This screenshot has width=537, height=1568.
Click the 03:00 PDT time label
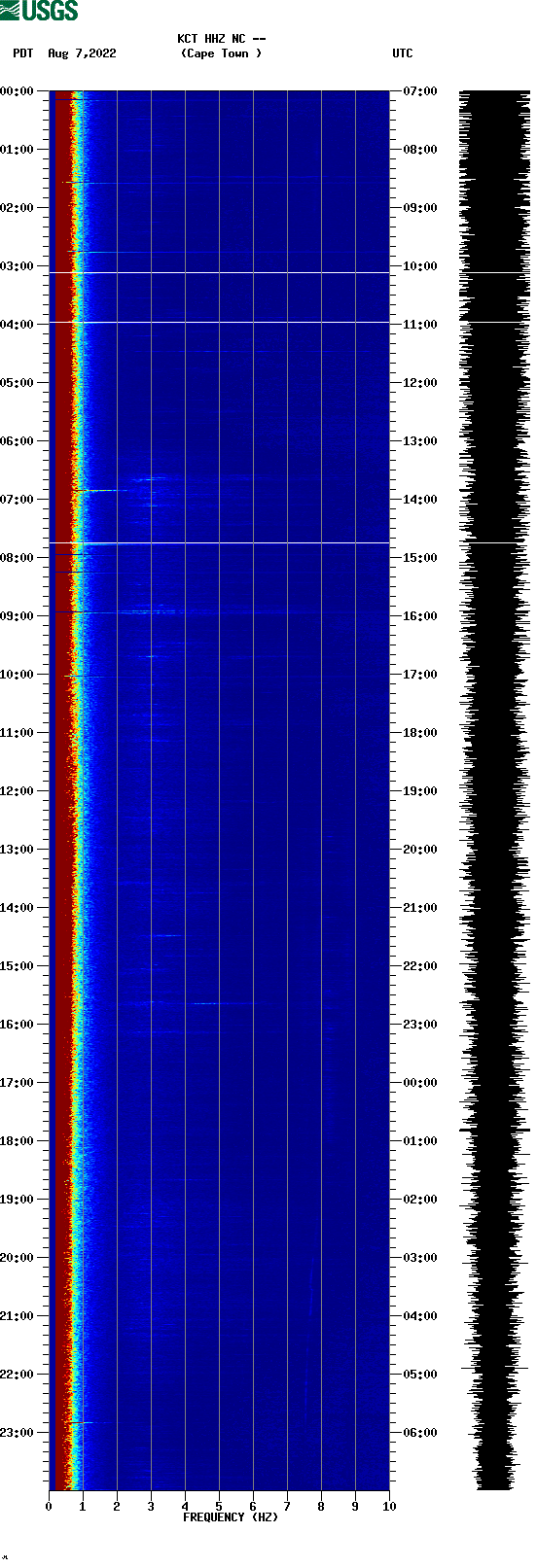18,266
